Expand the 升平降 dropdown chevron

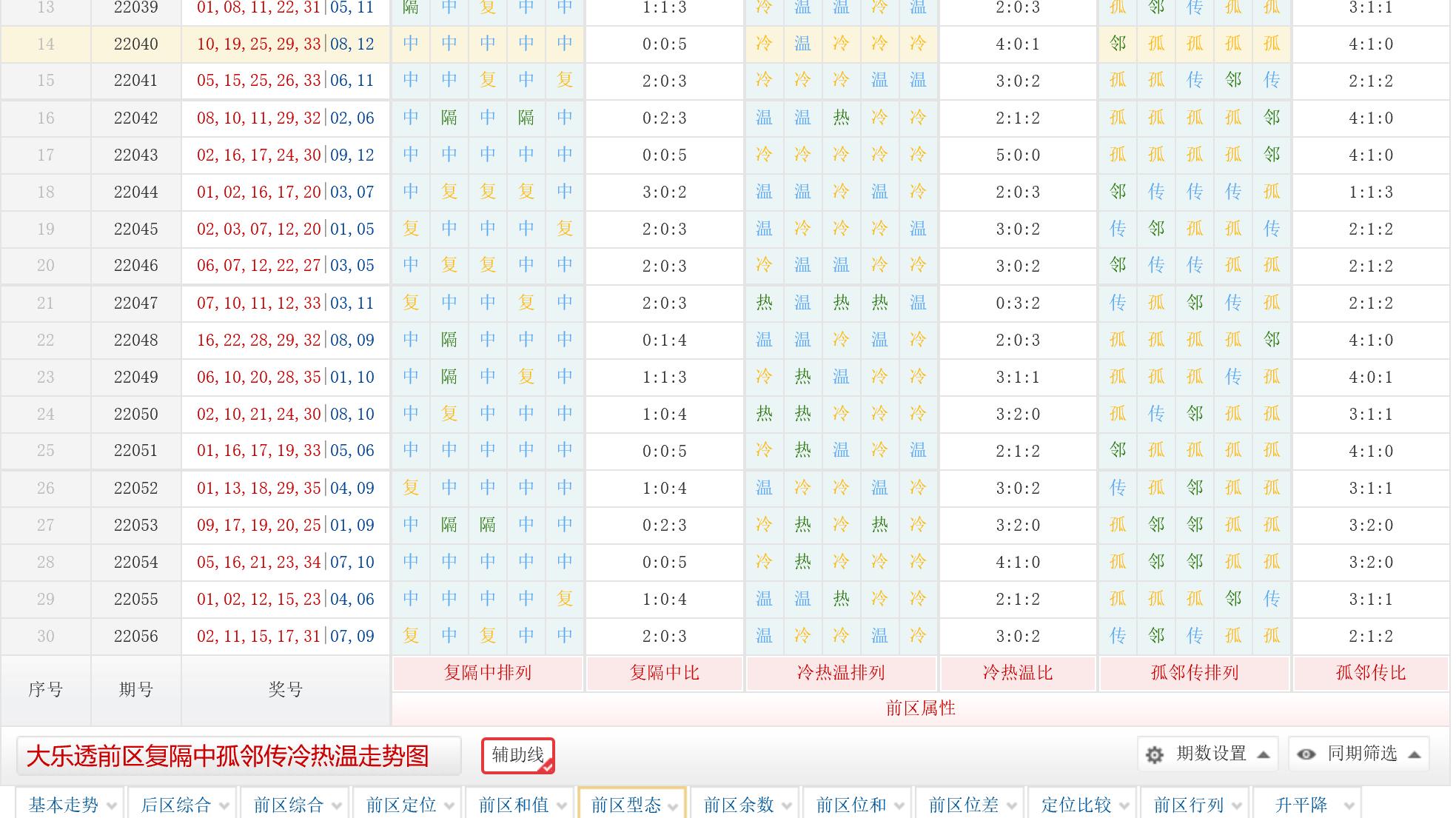point(1349,806)
